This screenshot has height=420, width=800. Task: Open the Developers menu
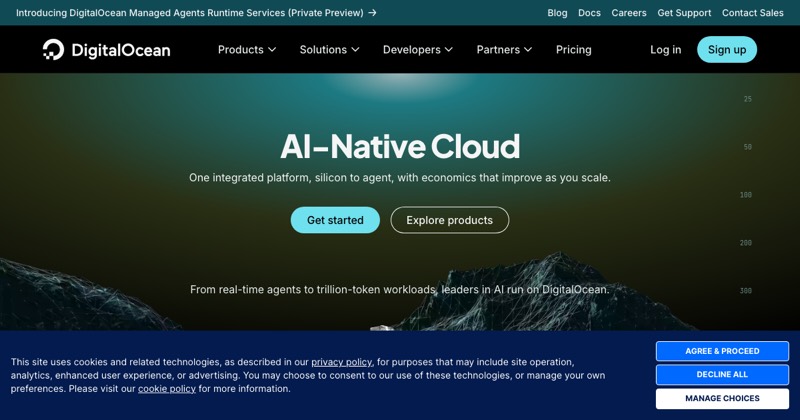coord(417,50)
